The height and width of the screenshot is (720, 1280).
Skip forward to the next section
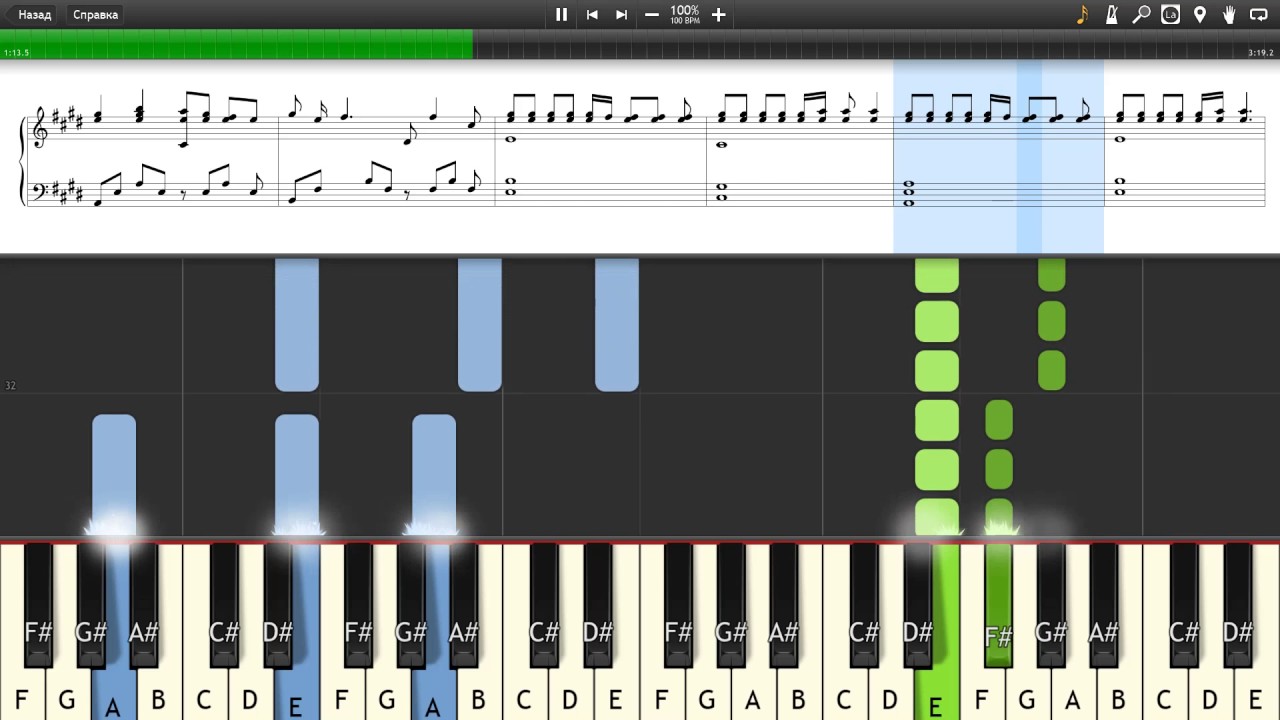(621, 15)
